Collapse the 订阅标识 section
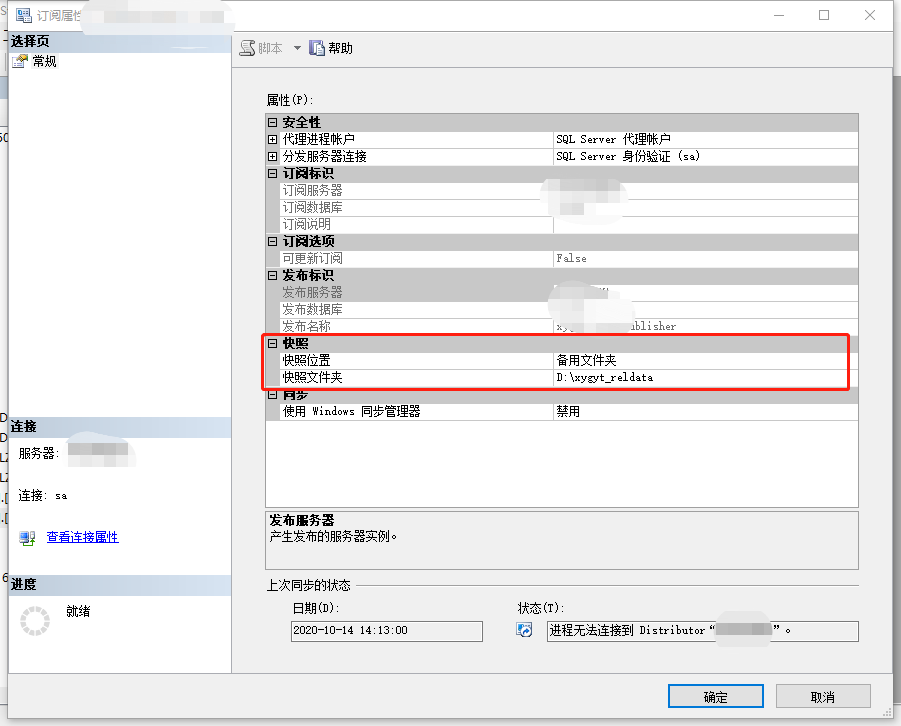 tap(272, 172)
